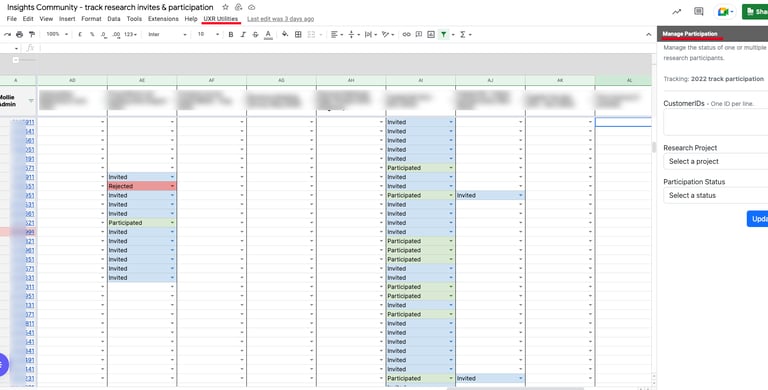Click the Move to folder icon
Image resolution: width=768 pixels, height=390 pixels.
pos(239,7)
